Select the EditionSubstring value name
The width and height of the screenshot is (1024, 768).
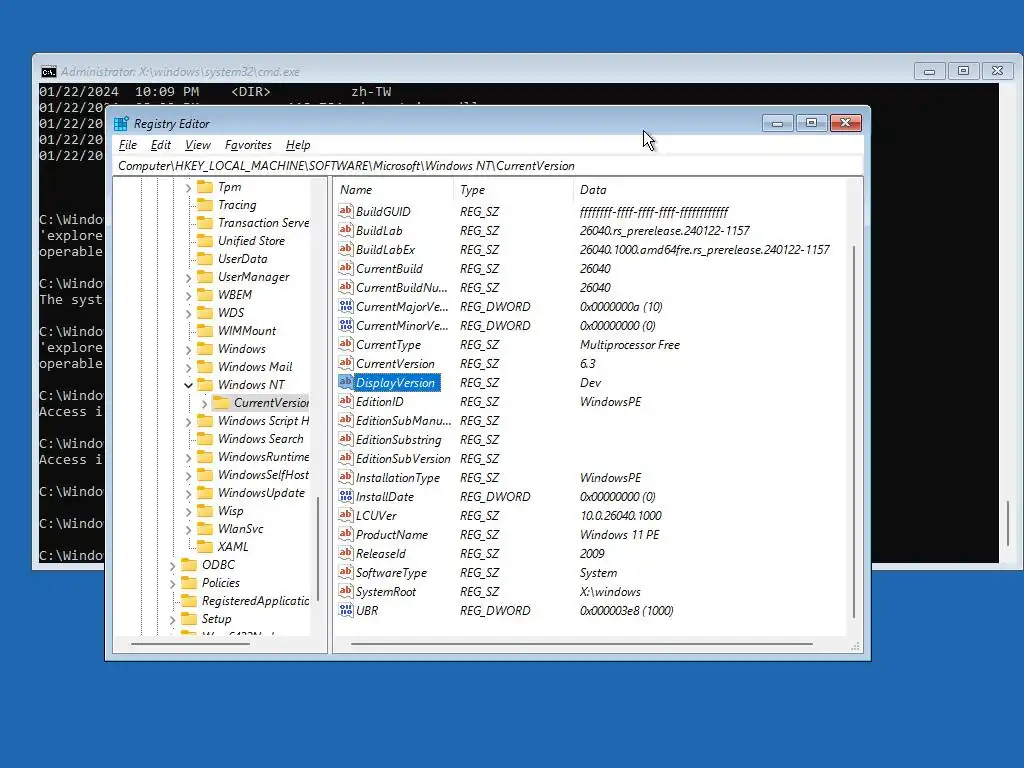[398, 440]
